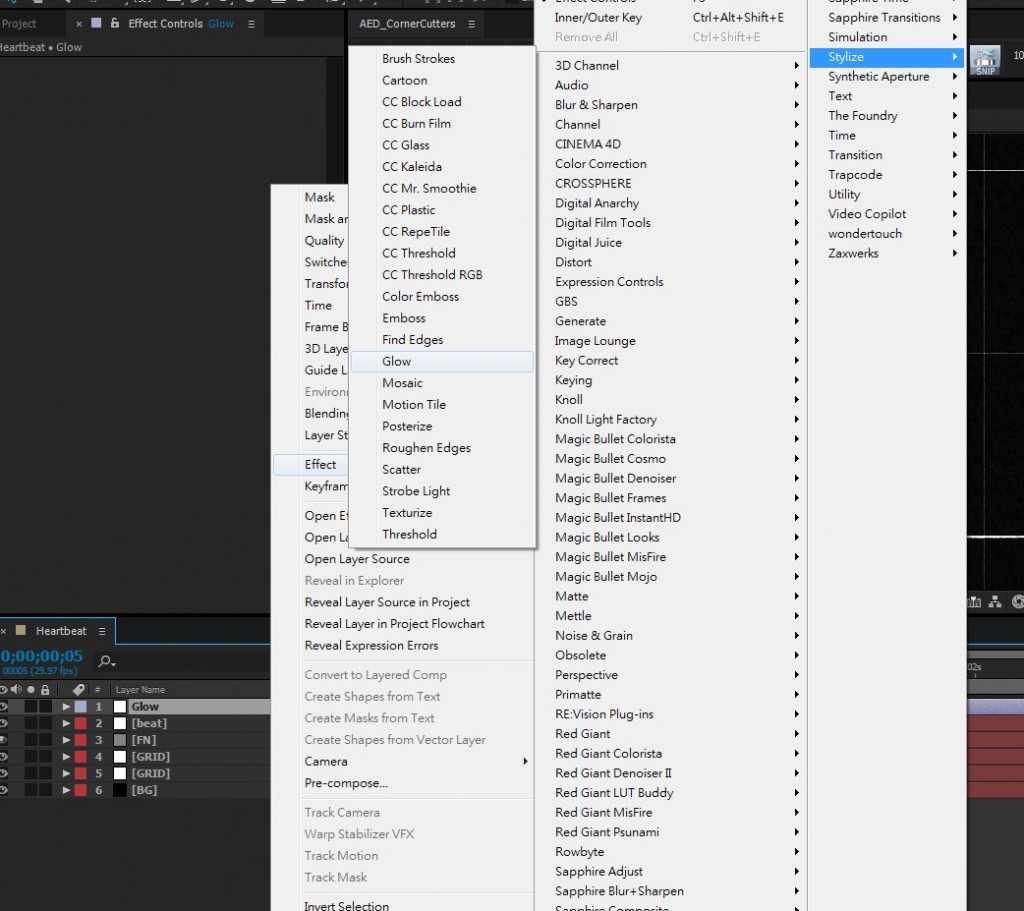Select Glow from the Stylize submenu
The height and width of the screenshot is (911, 1024).
[397, 361]
